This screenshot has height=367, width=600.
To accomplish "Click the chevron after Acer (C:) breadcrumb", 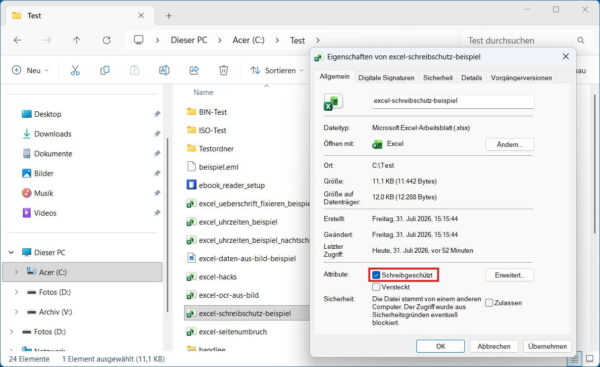I will click(277, 40).
